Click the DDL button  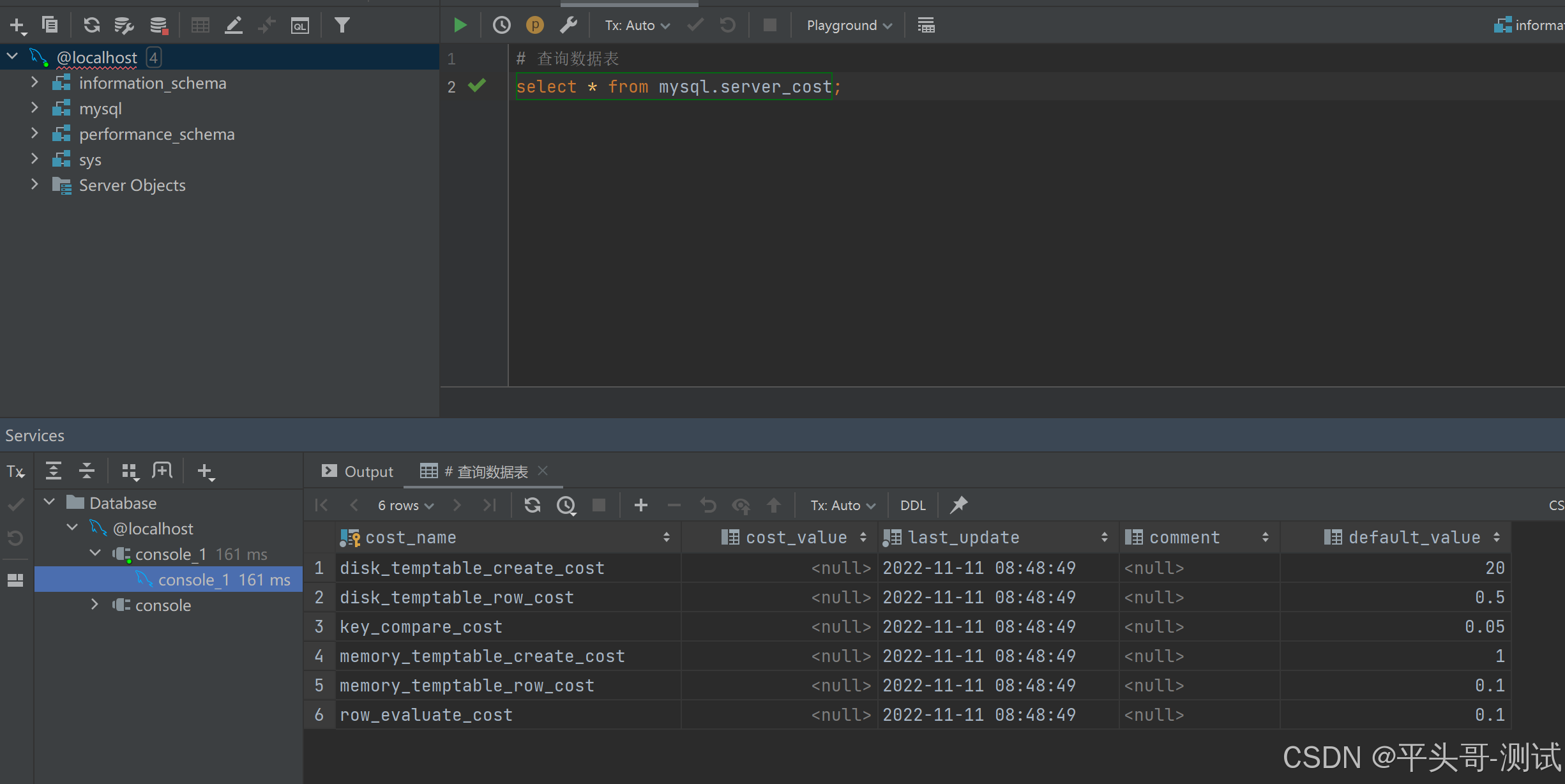click(912, 505)
